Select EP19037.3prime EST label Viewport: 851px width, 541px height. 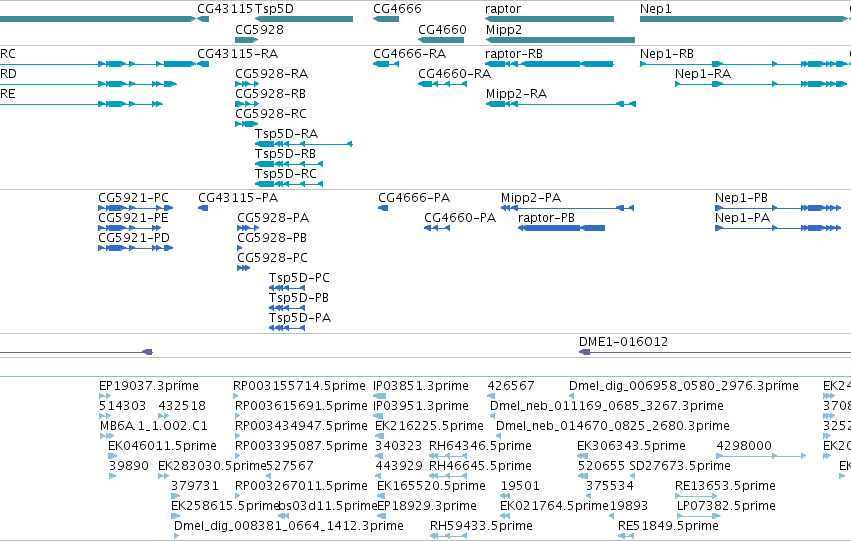[x=149, y=386]
